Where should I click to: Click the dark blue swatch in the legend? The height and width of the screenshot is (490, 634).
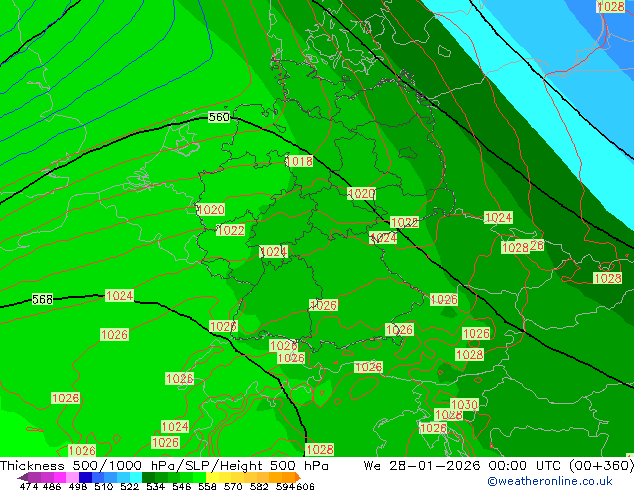pyautogui.click(x=85, y=477)
